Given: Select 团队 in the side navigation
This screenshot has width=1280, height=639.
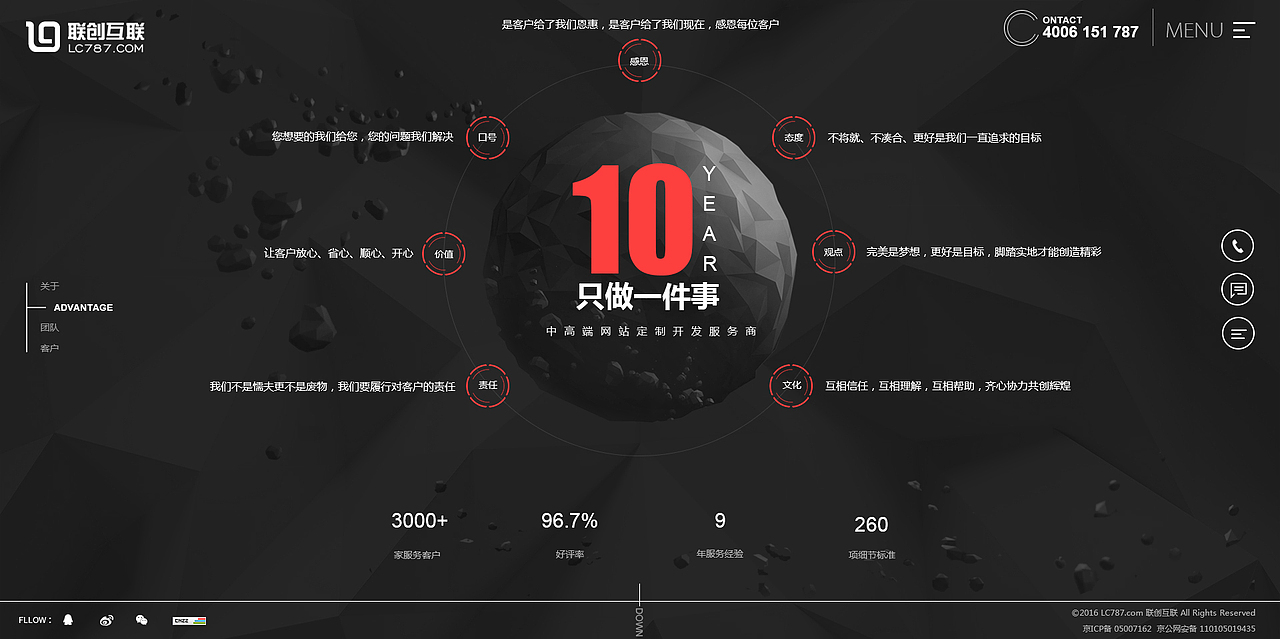Looking at the screenshot, I should pyautogui.click(x=49, y=327).
